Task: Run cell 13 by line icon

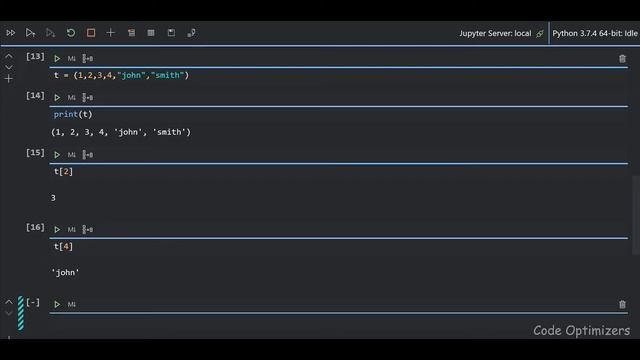Action: point(87,59)
